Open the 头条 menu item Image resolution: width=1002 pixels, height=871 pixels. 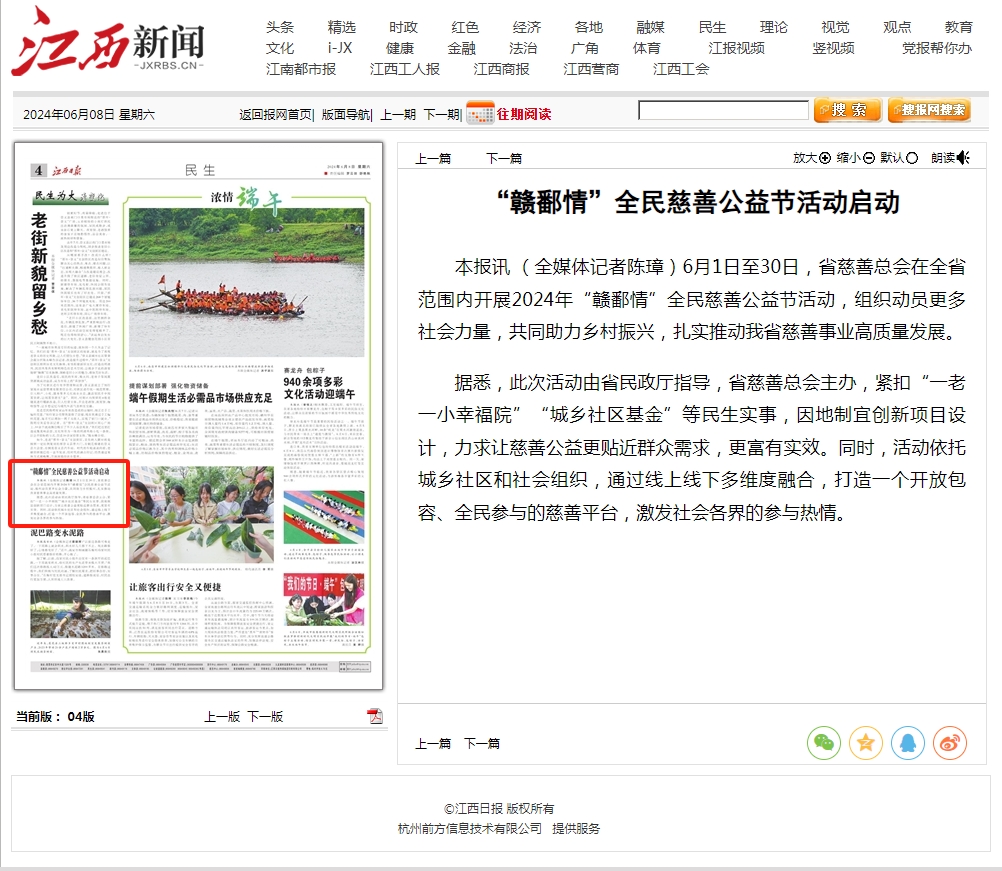pyautogui.click(x=280, y=27)
